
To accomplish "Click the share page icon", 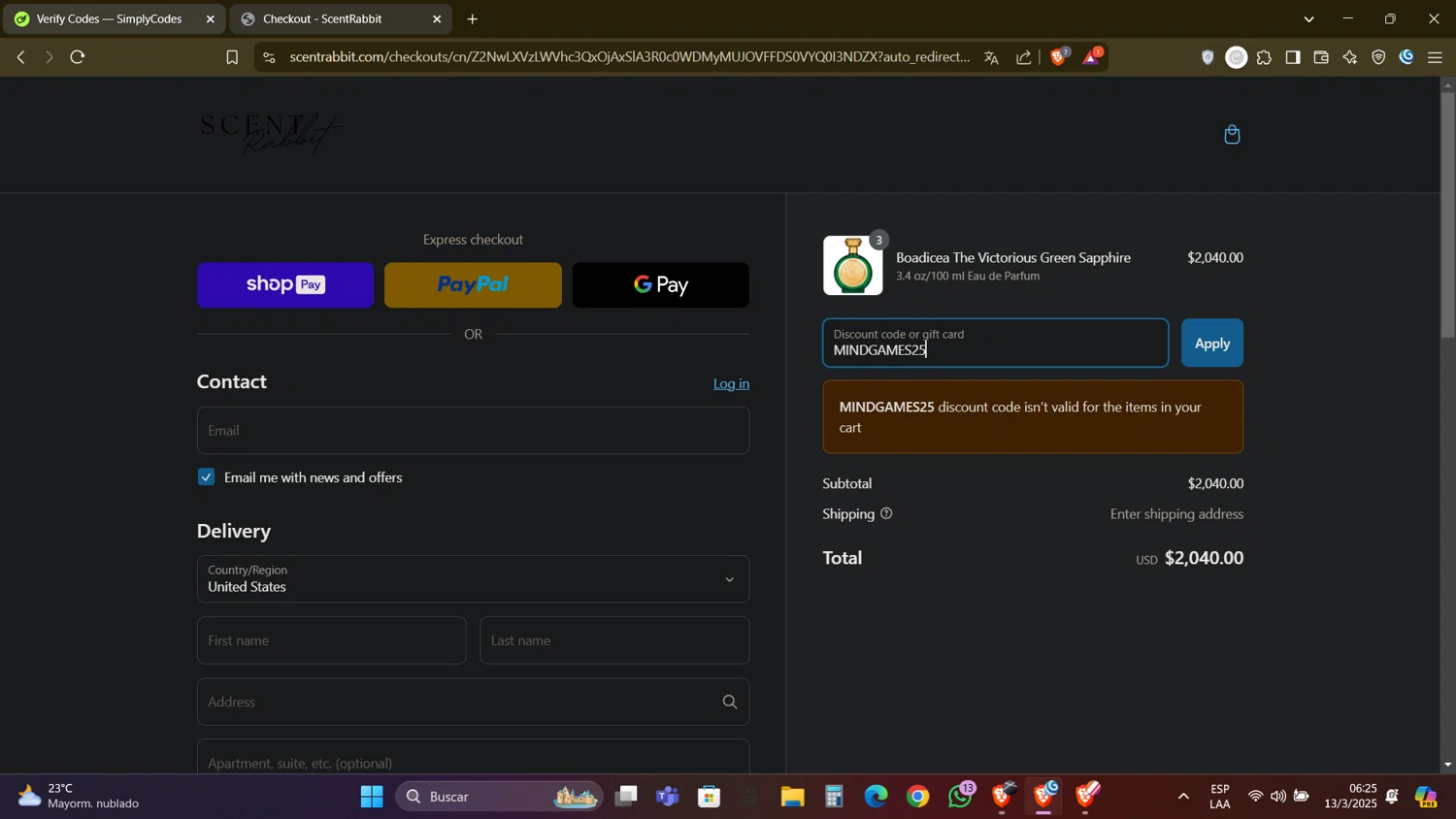I will [x=1024, y=57].
